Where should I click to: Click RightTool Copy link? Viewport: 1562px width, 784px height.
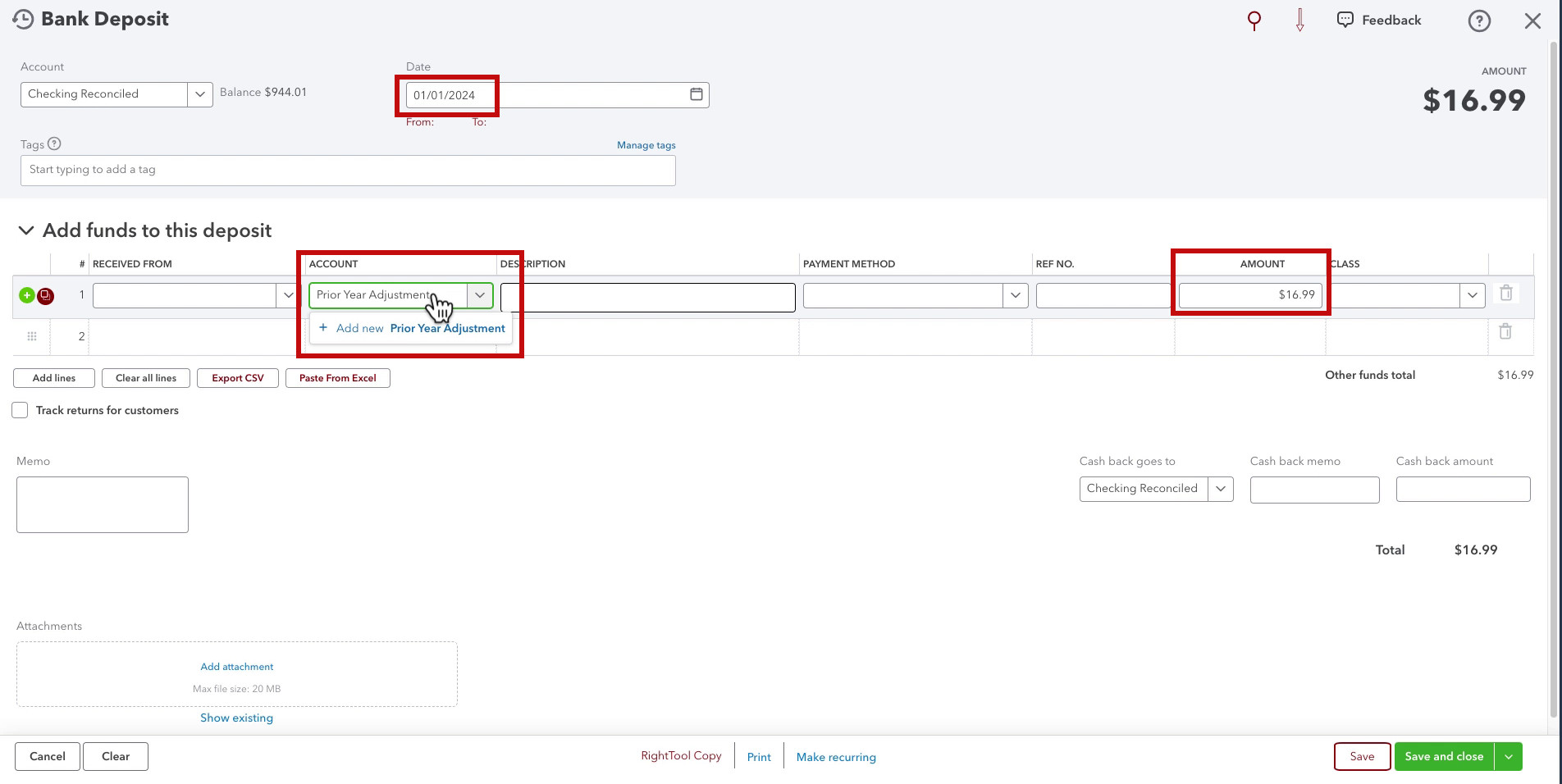point(681,756)
